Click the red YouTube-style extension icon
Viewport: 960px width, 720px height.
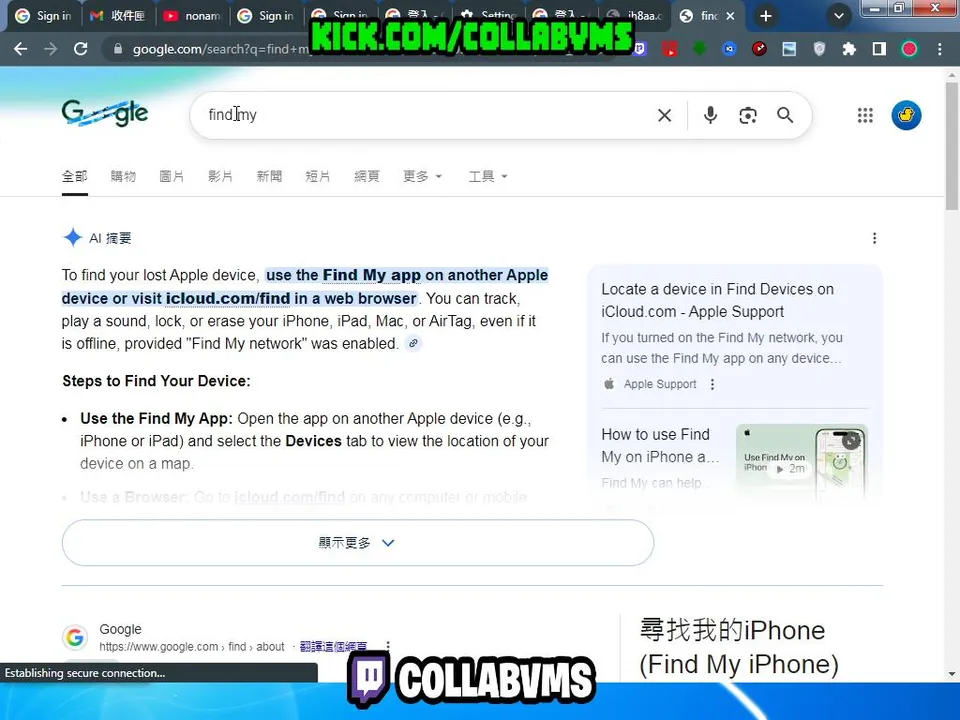(x=669, y=49)
